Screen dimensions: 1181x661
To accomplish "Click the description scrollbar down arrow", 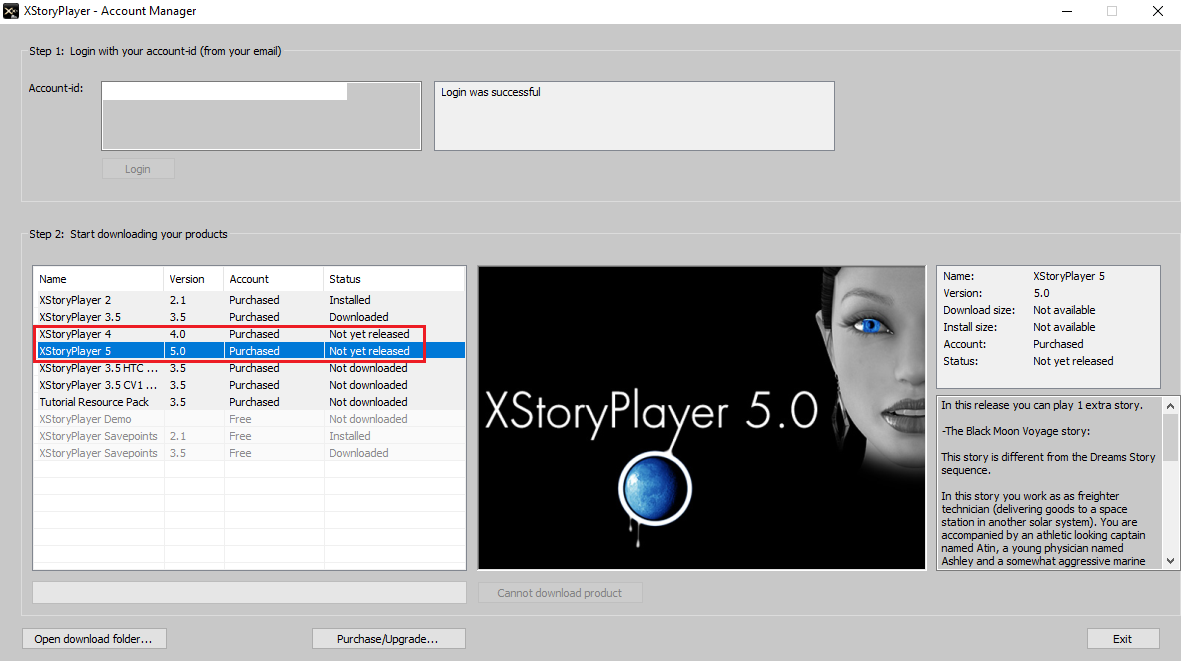I will [1170, 561].
